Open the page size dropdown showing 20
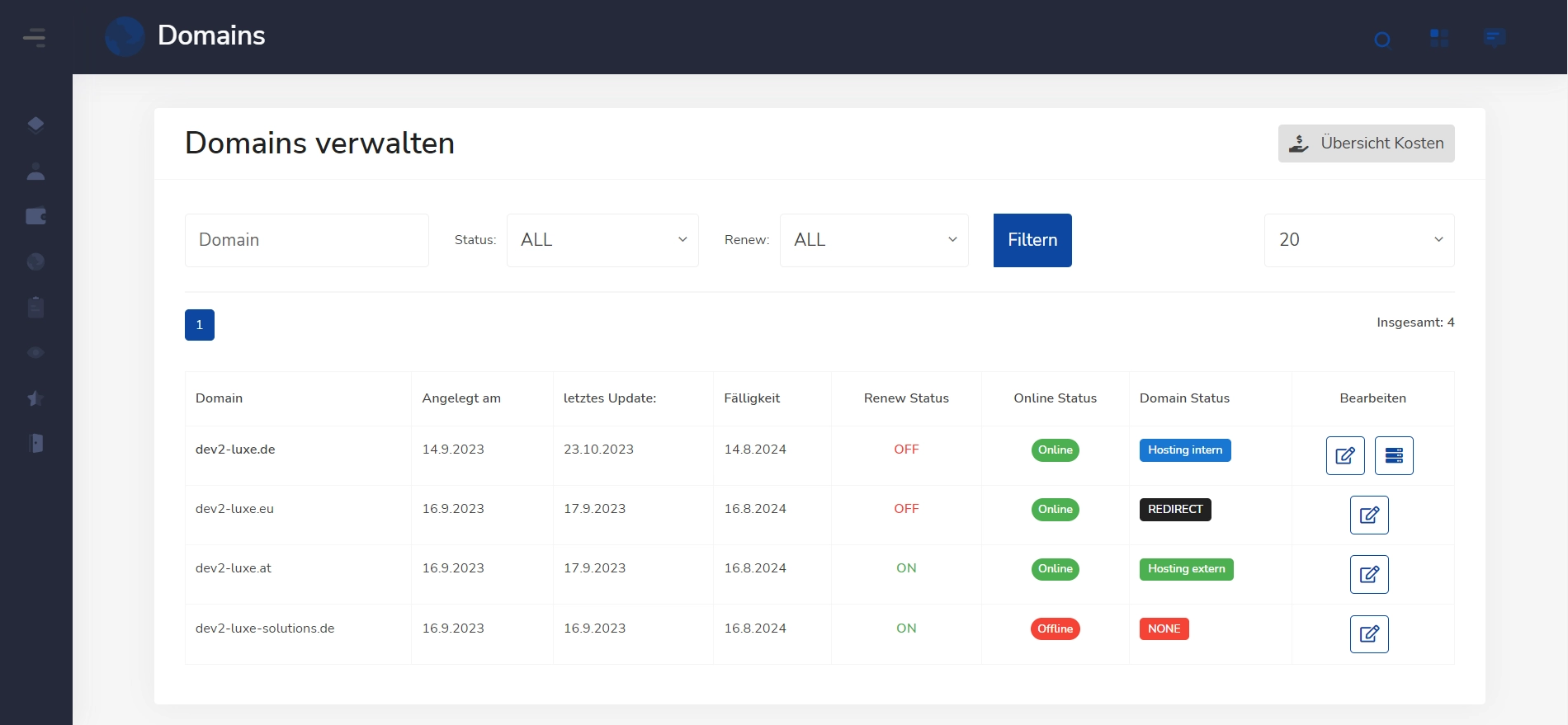 coord(1359,240)
